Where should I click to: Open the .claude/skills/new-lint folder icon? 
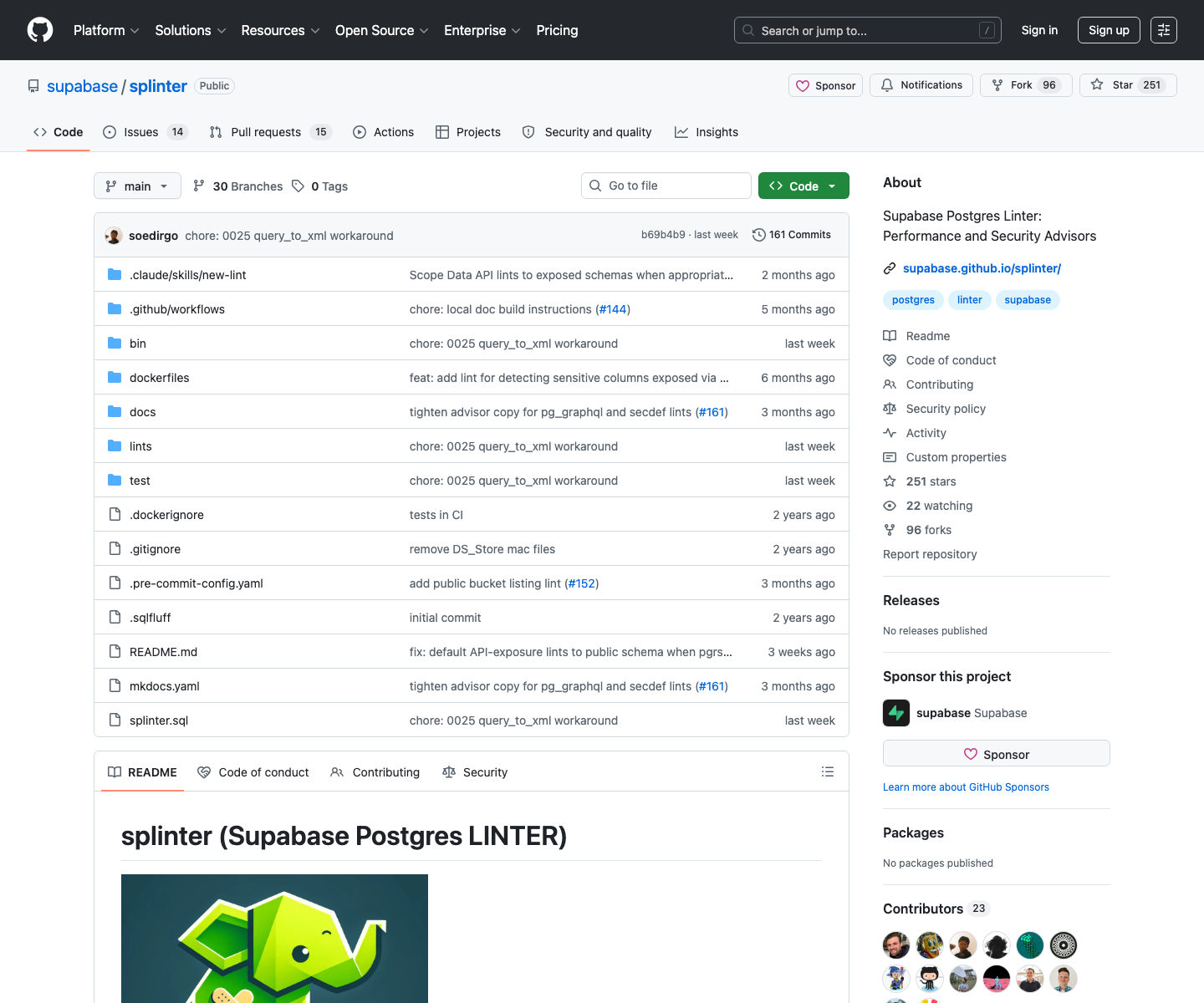[x=115, y=275]
